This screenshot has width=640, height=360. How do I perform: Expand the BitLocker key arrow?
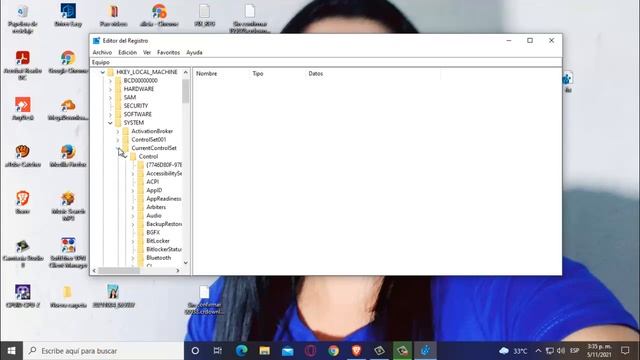(133, 241)
